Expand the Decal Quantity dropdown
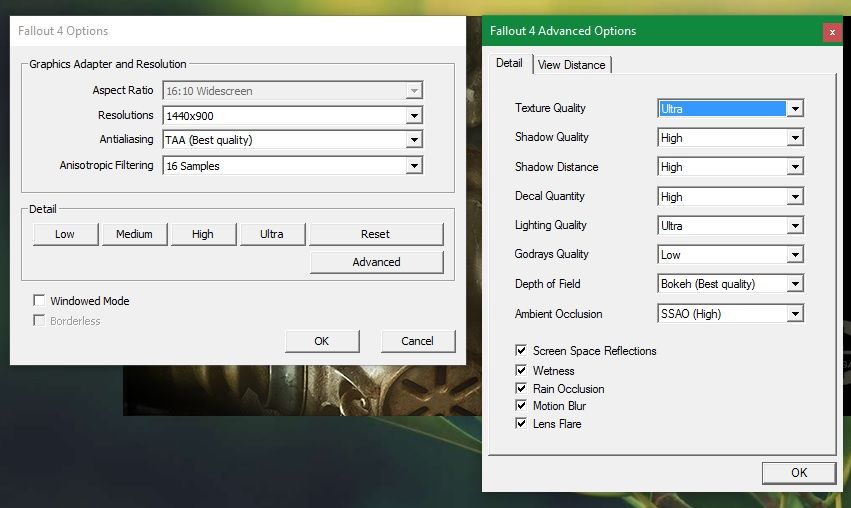The image size is (851, 508). pyautogui.click(x=730, y=196)
